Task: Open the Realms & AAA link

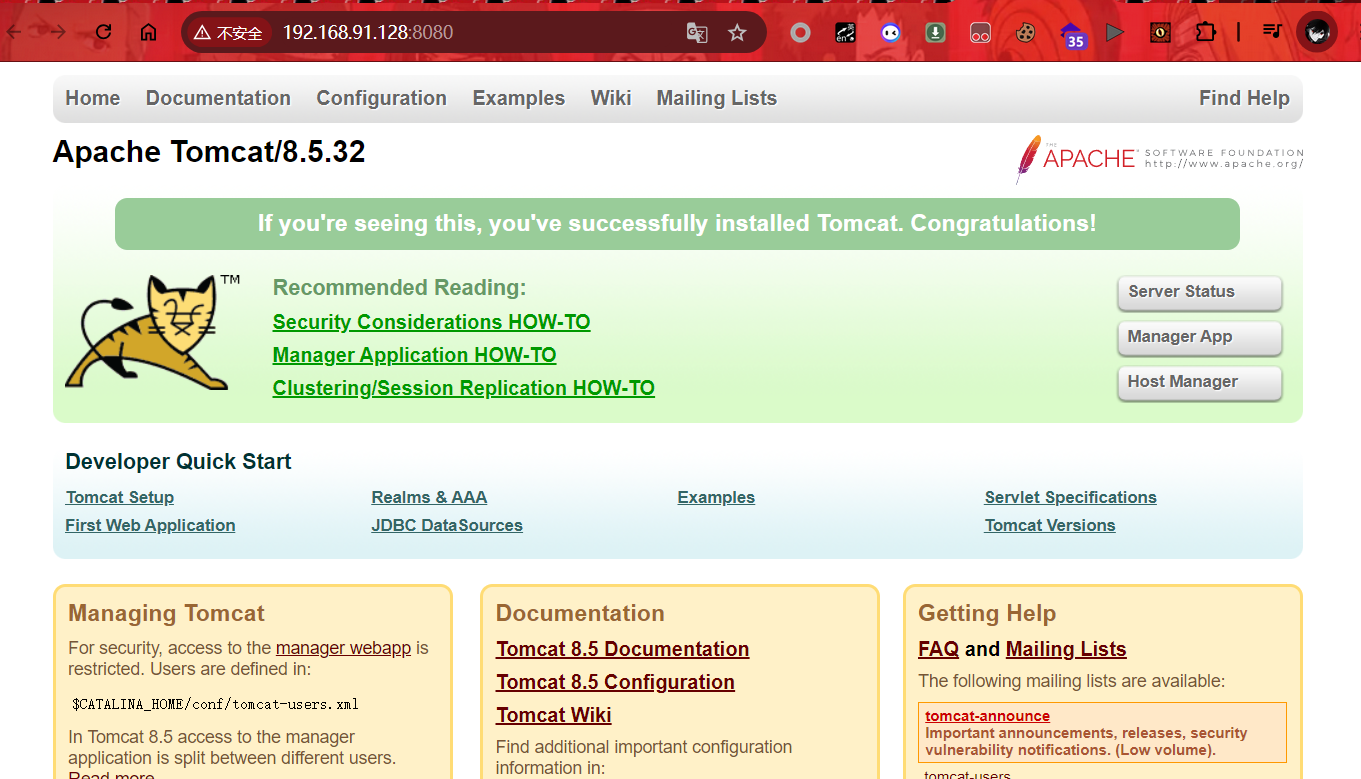Action: [429, 497]
